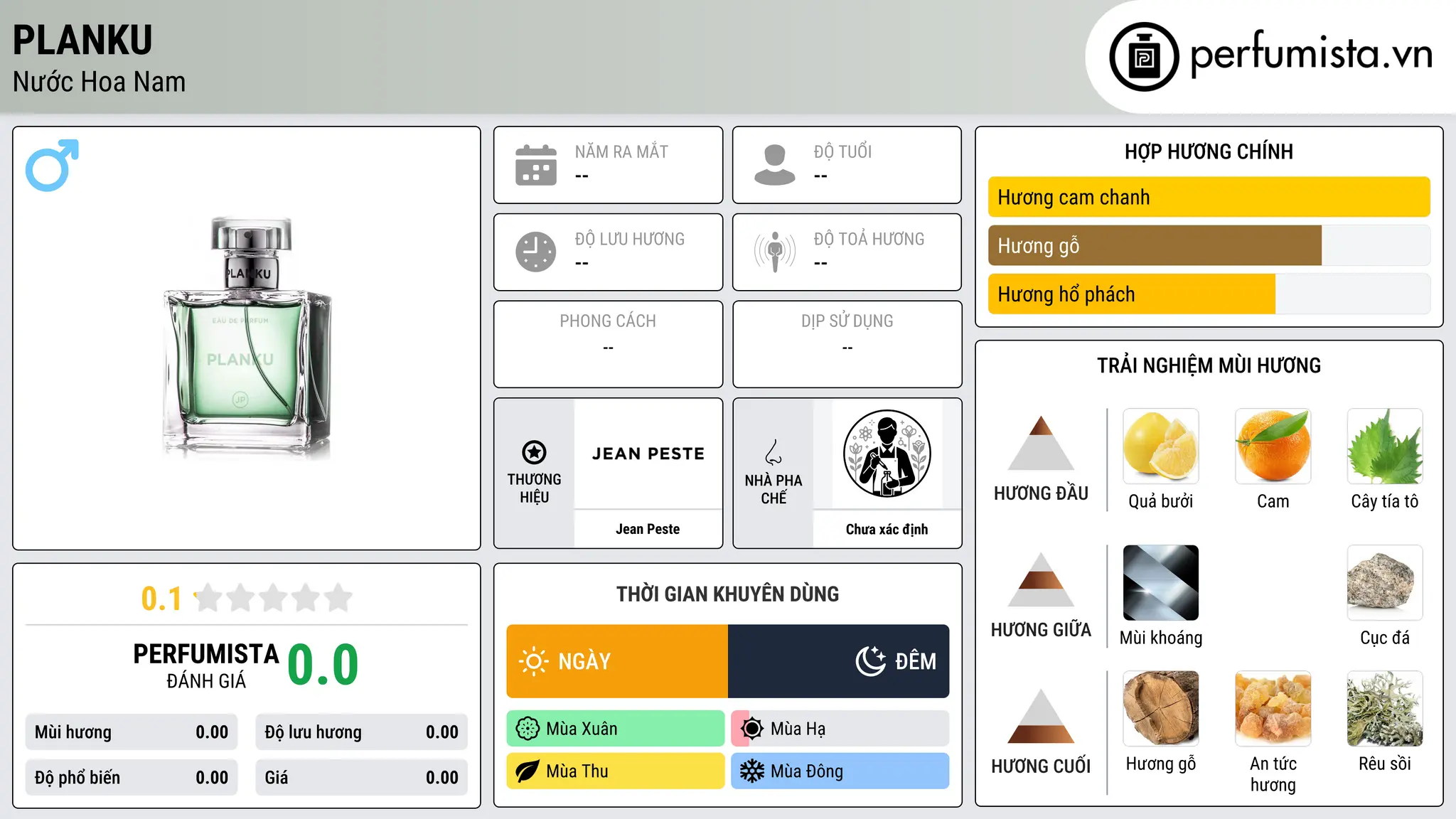
Task: Open the Cây tía tô note image
Action: [1385, 446]
